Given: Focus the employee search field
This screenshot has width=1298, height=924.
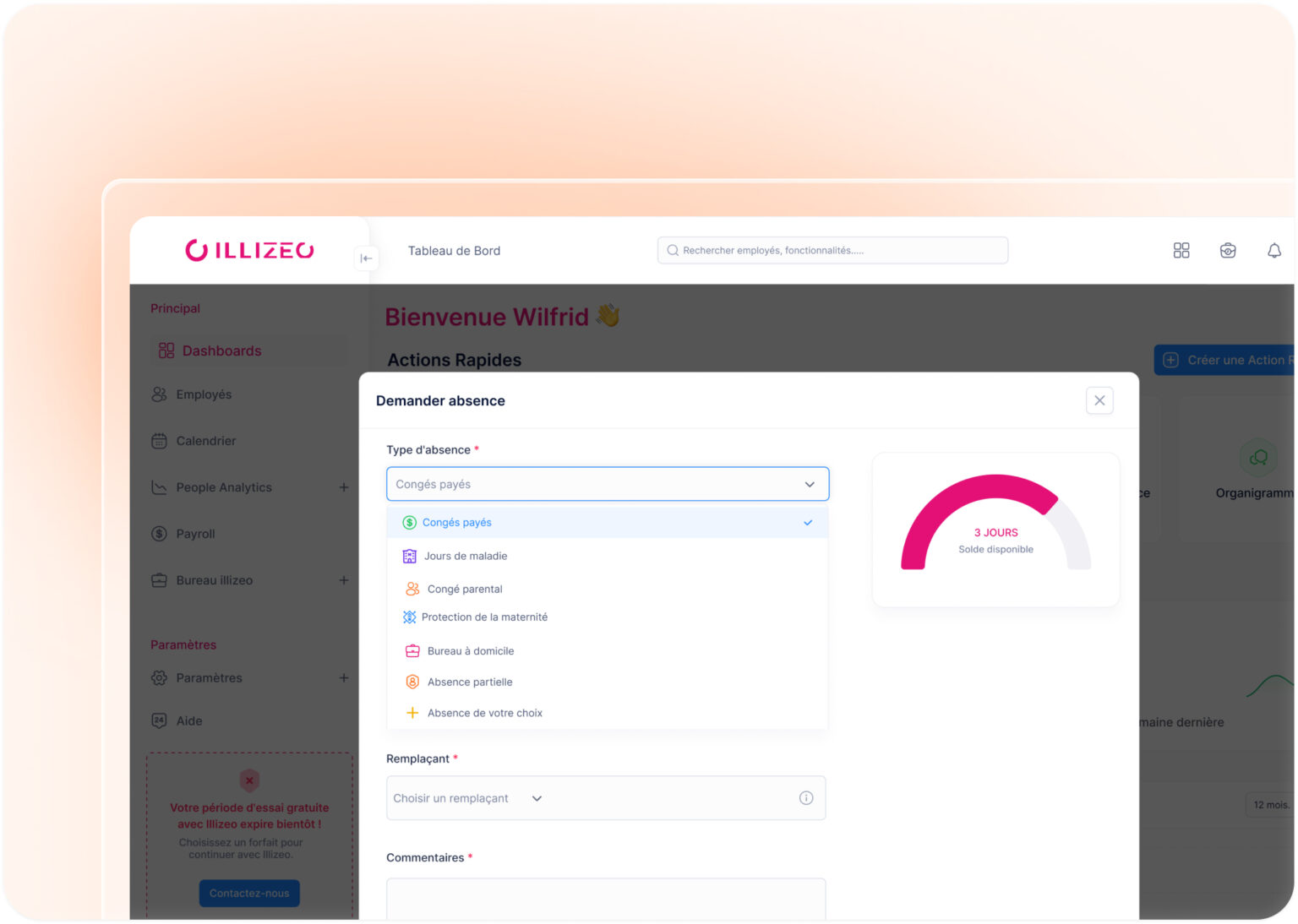Looking at the screenshot, I should (832, 251).
